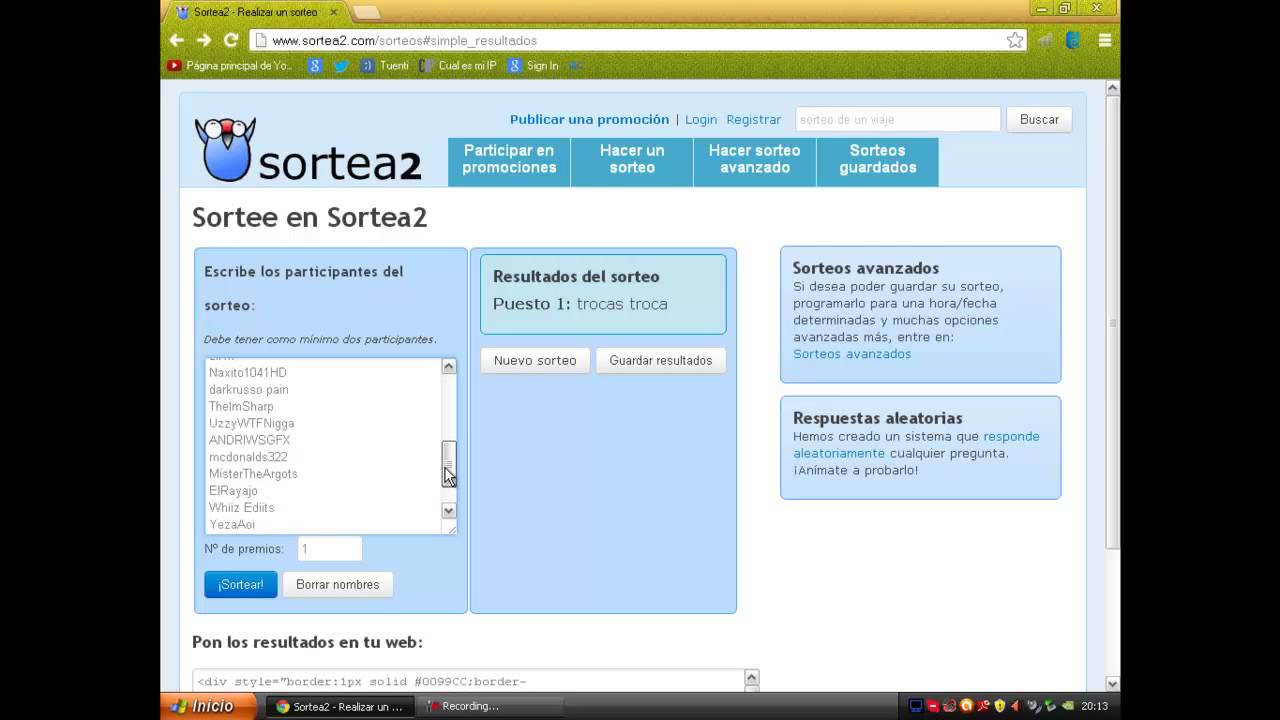Click Publicar una promoción link

pos(589,119)
